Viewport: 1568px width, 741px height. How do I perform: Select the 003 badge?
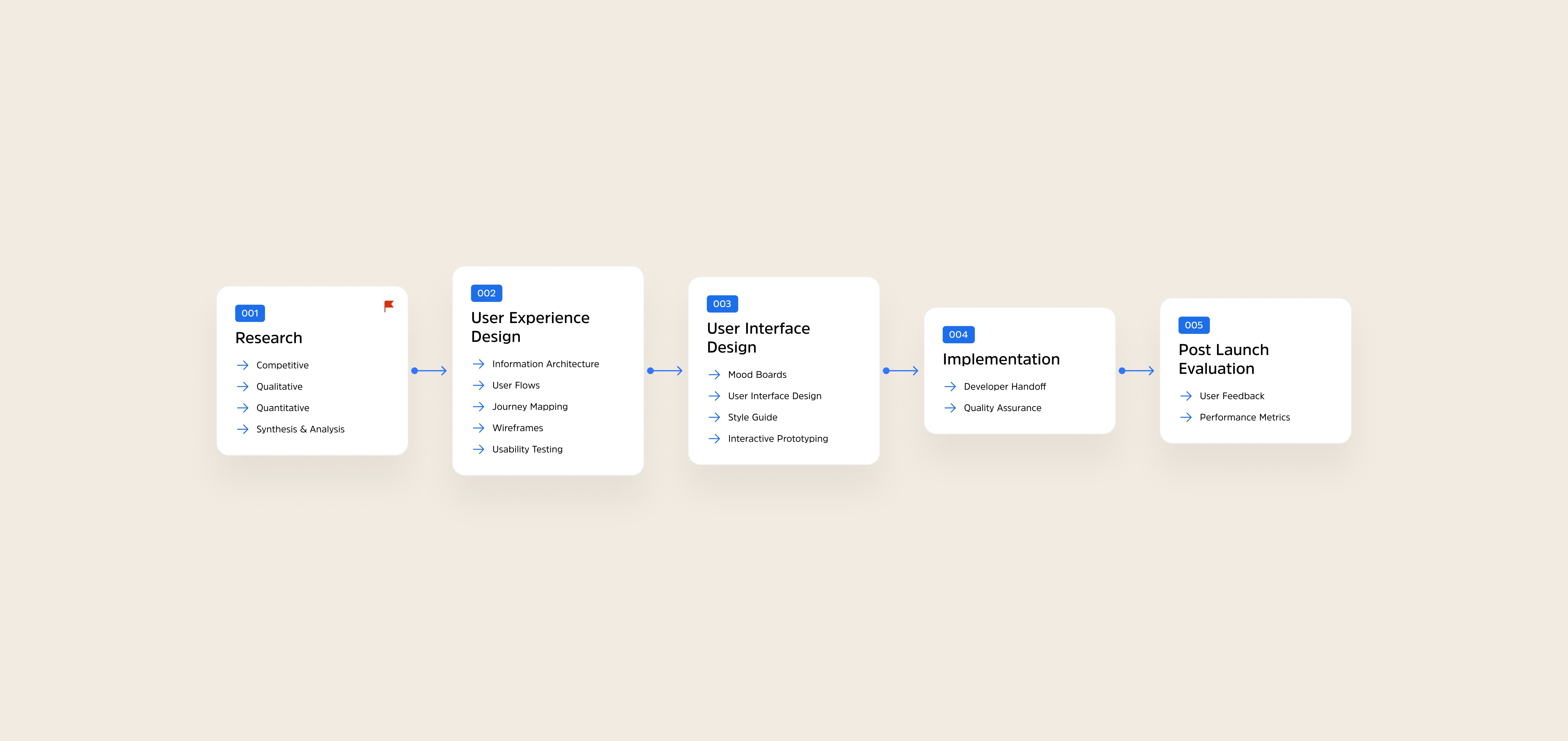click(x=722, y=304)
